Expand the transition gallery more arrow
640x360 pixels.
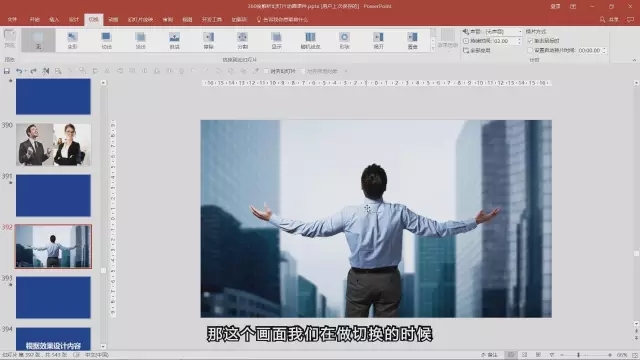point(433,48)
